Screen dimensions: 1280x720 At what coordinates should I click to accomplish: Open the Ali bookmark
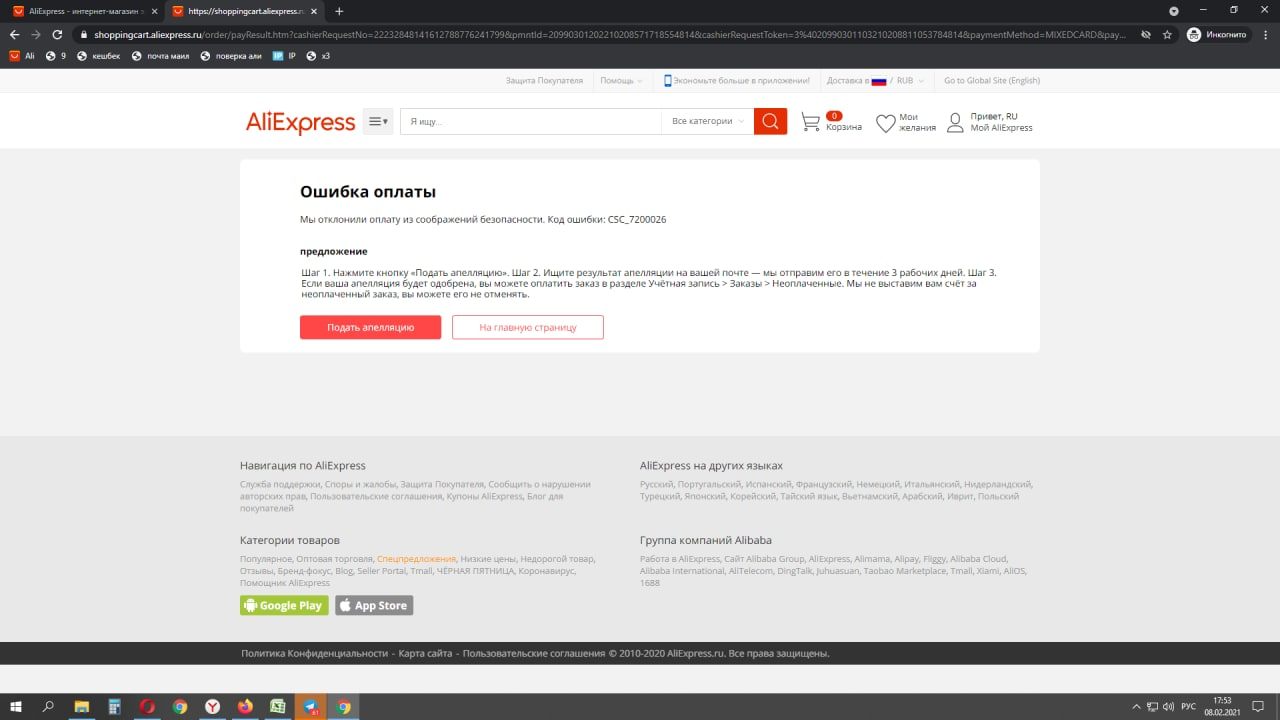point(22,56)
